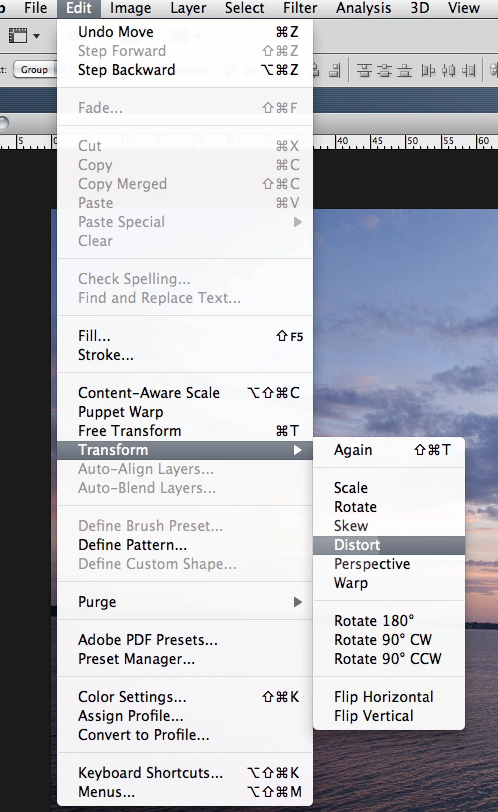Click the Transform submenu arrow

coord(298,450)
